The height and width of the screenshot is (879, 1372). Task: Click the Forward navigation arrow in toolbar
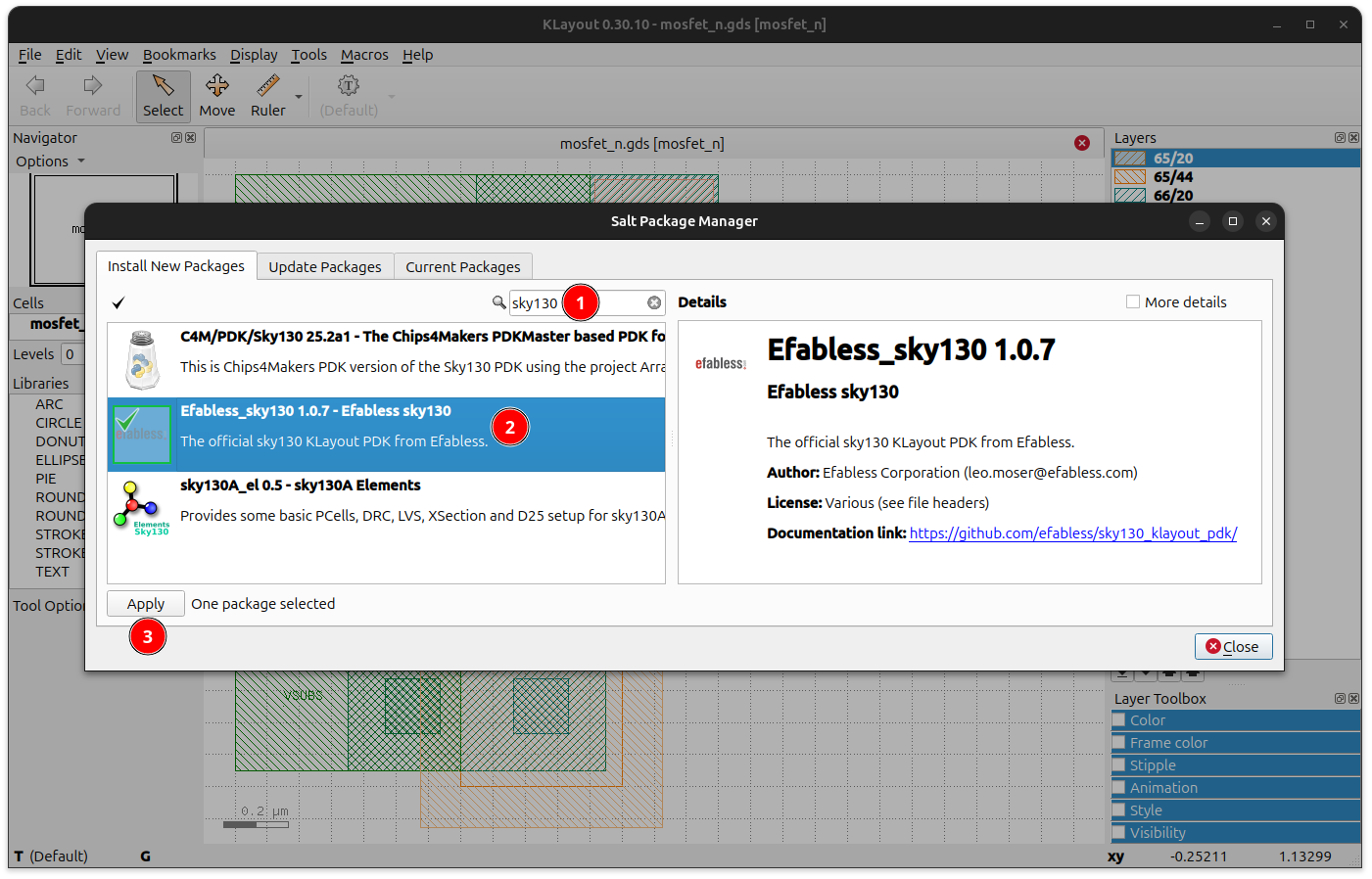(x=93, y=96)
